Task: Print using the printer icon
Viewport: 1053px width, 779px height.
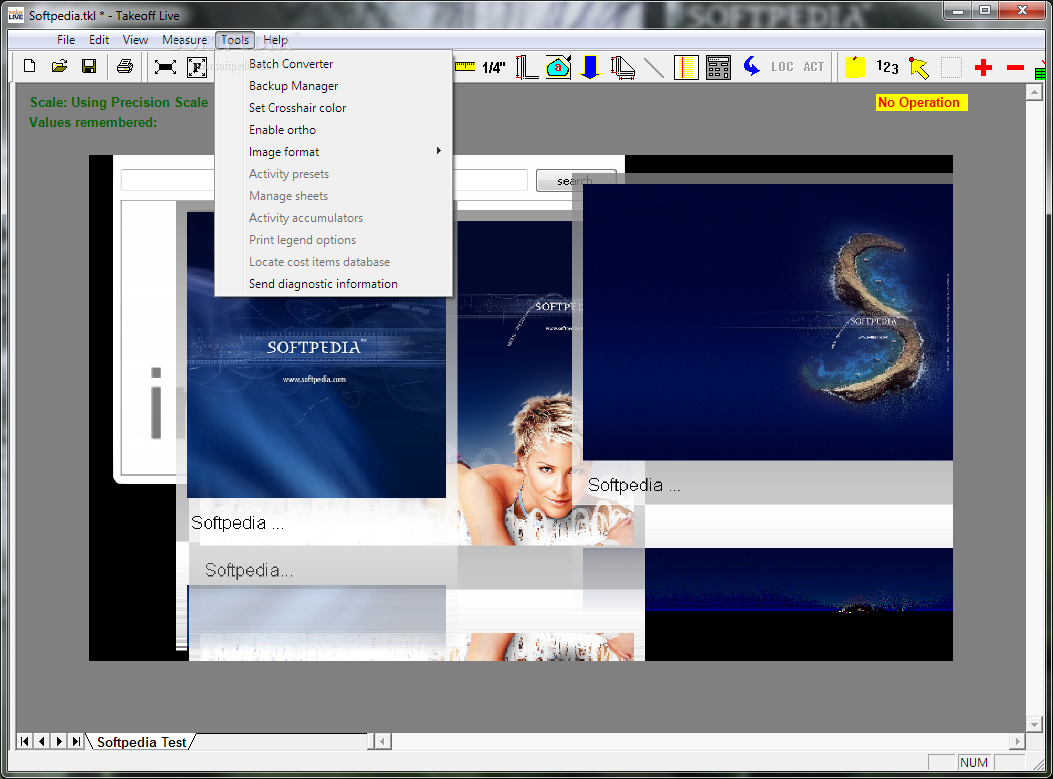Action: click(125, 66)
